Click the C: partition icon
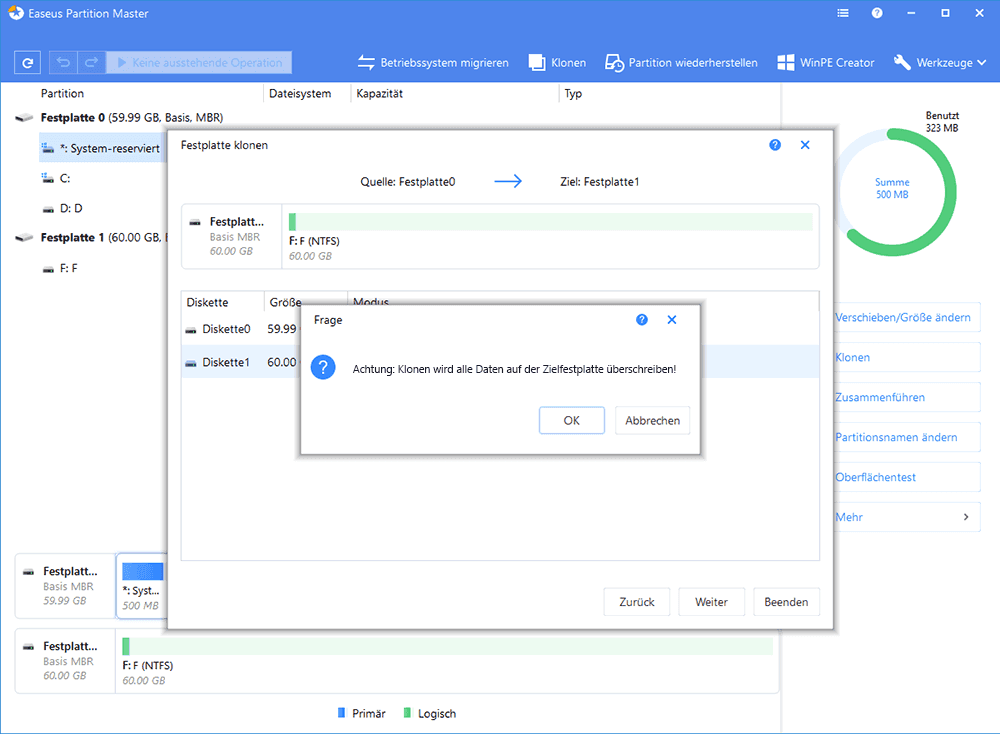The height and width of the screenshot is (734, 1000). point(48,179)
